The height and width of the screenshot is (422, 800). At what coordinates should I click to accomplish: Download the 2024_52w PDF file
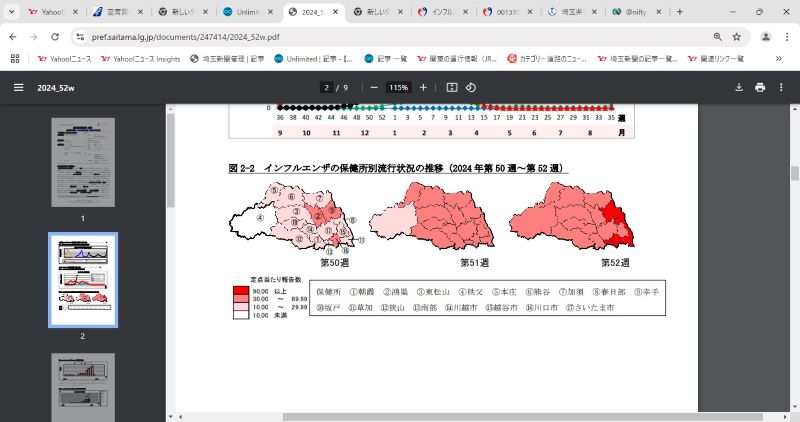[739, 87]
